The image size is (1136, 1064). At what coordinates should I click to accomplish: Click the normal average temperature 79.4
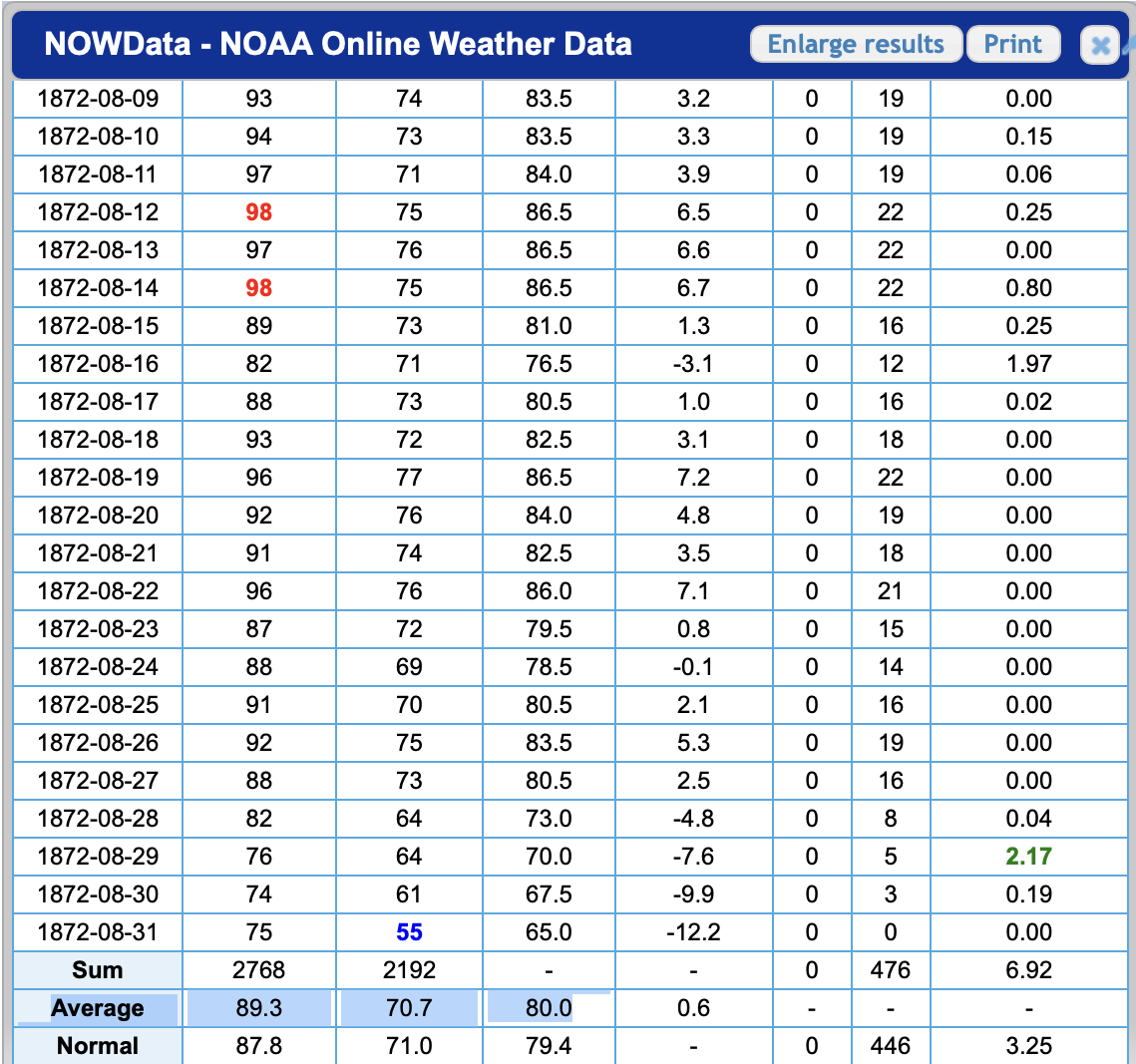click(549, 1046)
